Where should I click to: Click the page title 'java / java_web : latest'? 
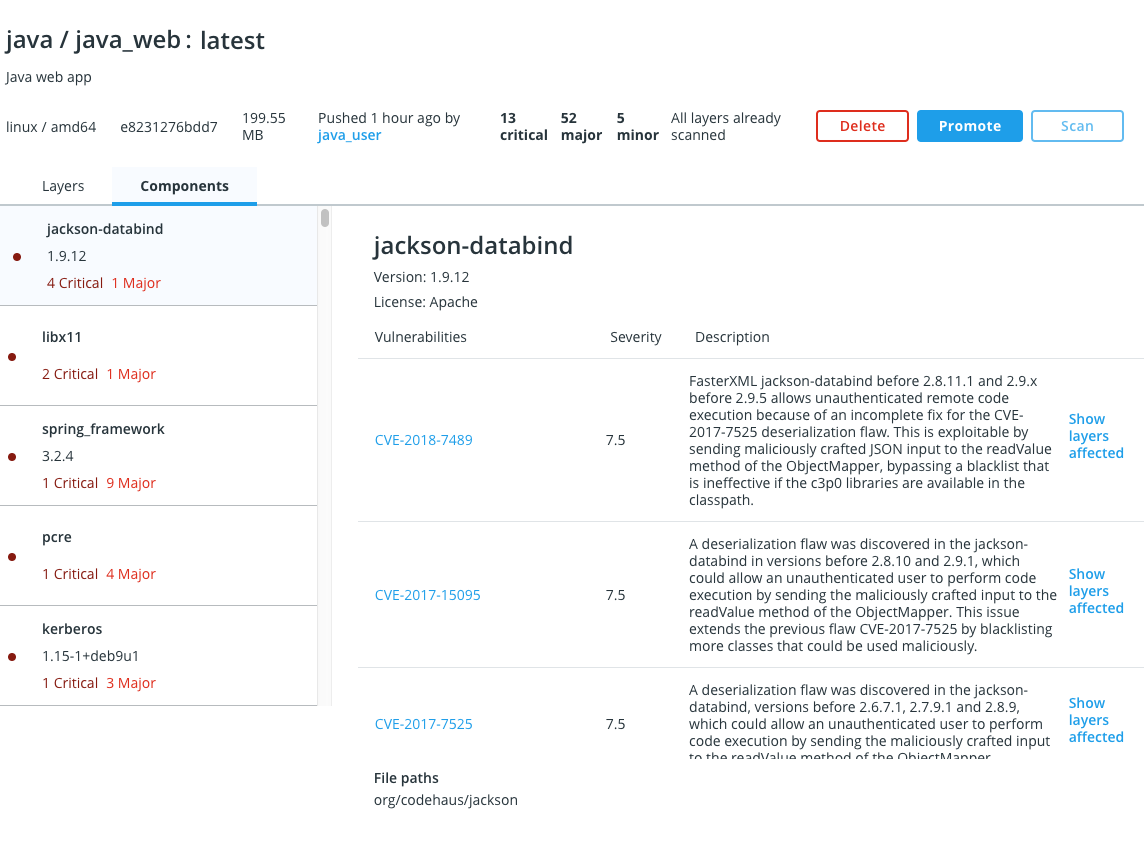point(135,40)
